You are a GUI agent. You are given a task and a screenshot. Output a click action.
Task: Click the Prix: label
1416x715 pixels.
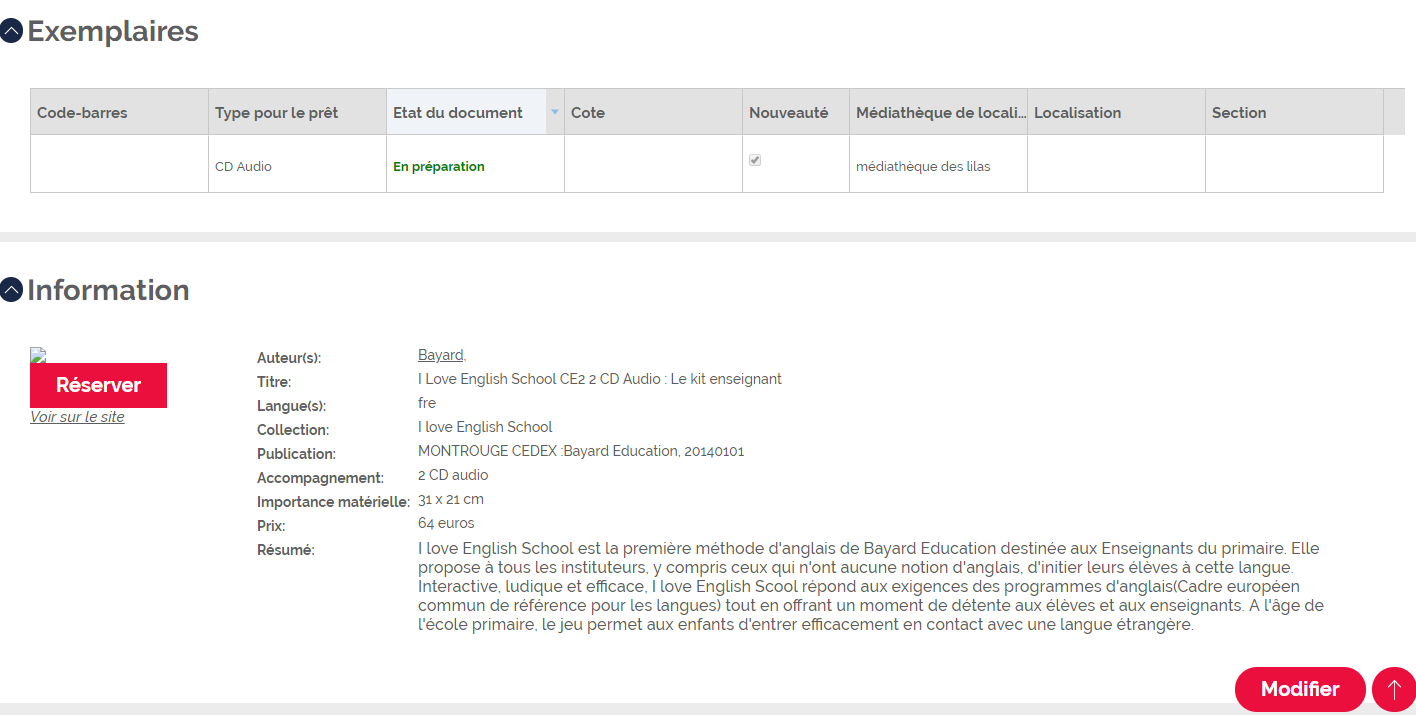271,526
